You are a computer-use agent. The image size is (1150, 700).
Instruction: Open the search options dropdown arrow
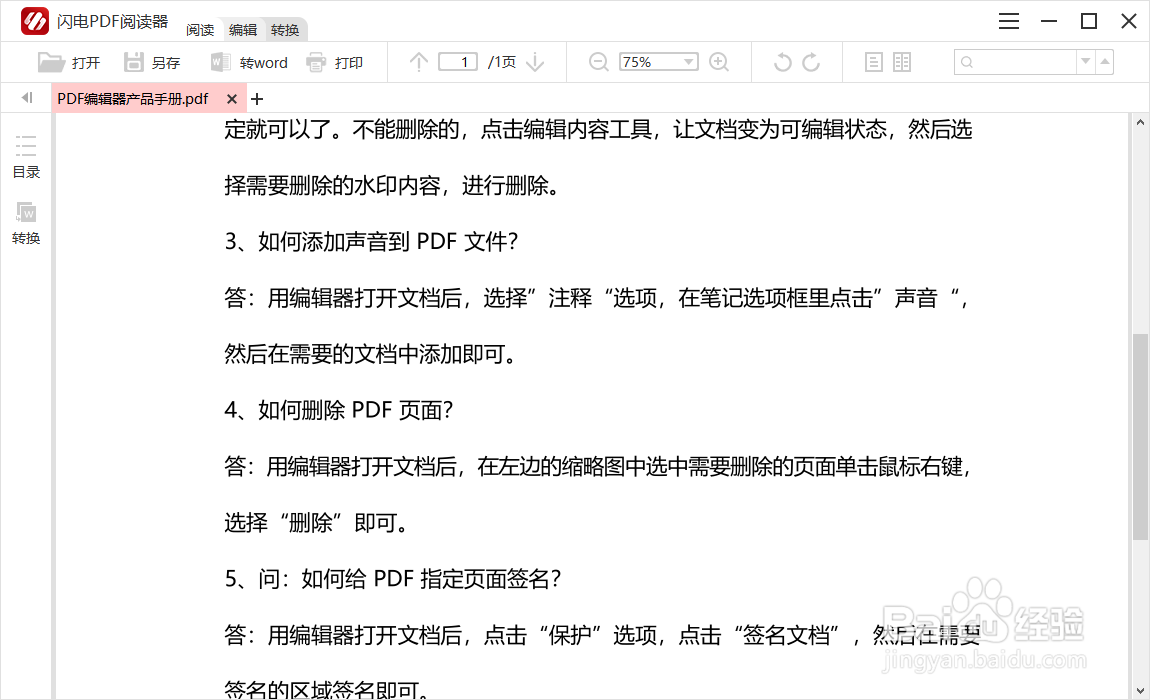pos(1085,62)
